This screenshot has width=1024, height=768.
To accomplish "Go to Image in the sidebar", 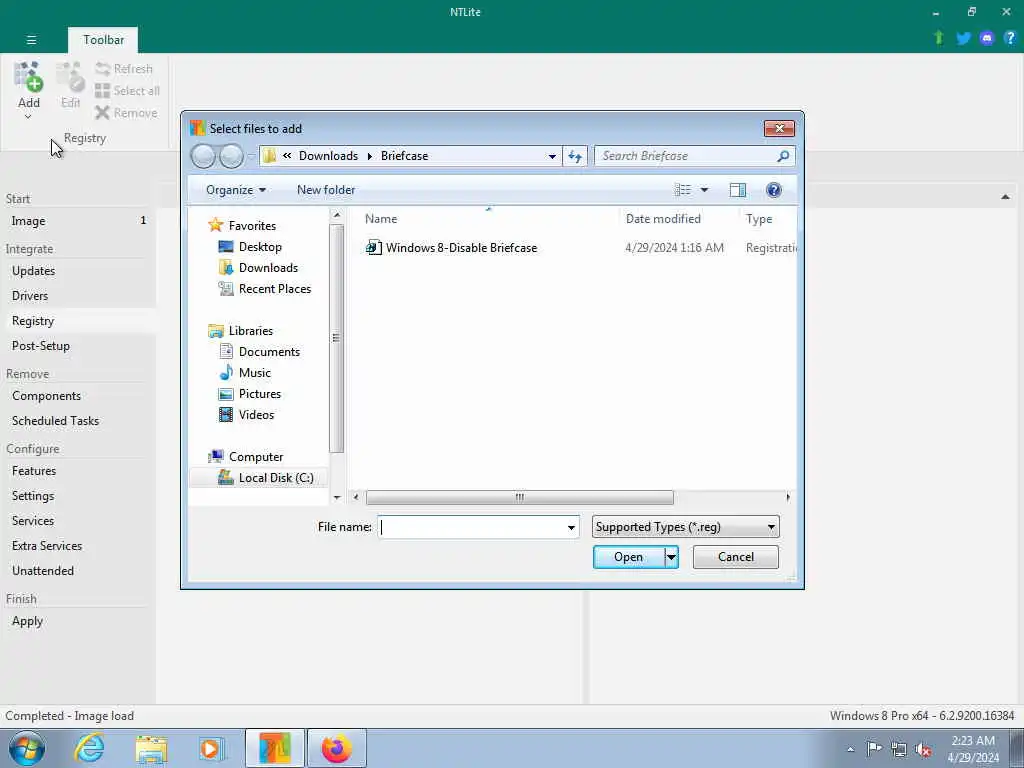I will pos(78,221).
